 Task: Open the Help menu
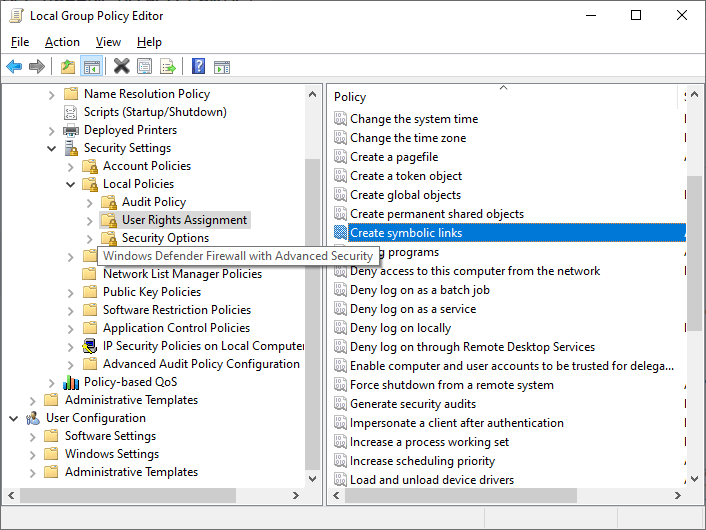(x=149, y=42)
